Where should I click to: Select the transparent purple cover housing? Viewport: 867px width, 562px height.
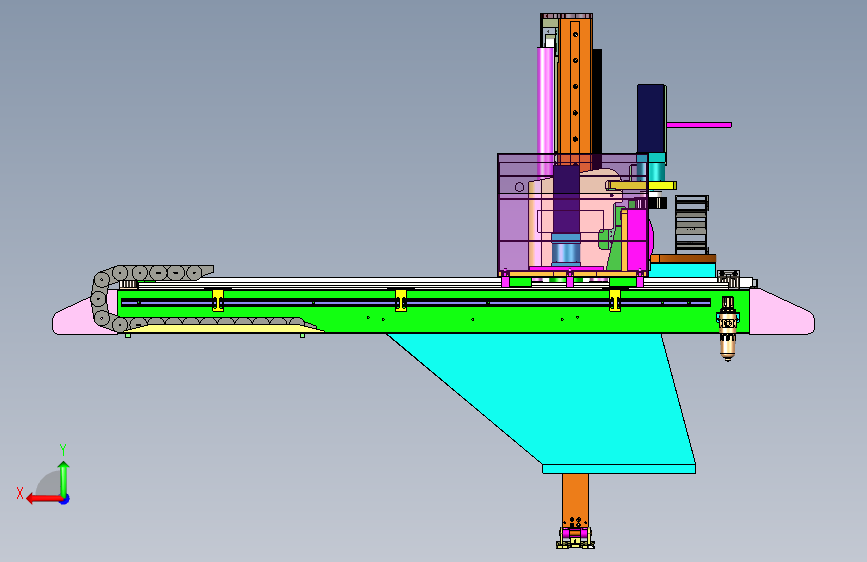(573, 213)
